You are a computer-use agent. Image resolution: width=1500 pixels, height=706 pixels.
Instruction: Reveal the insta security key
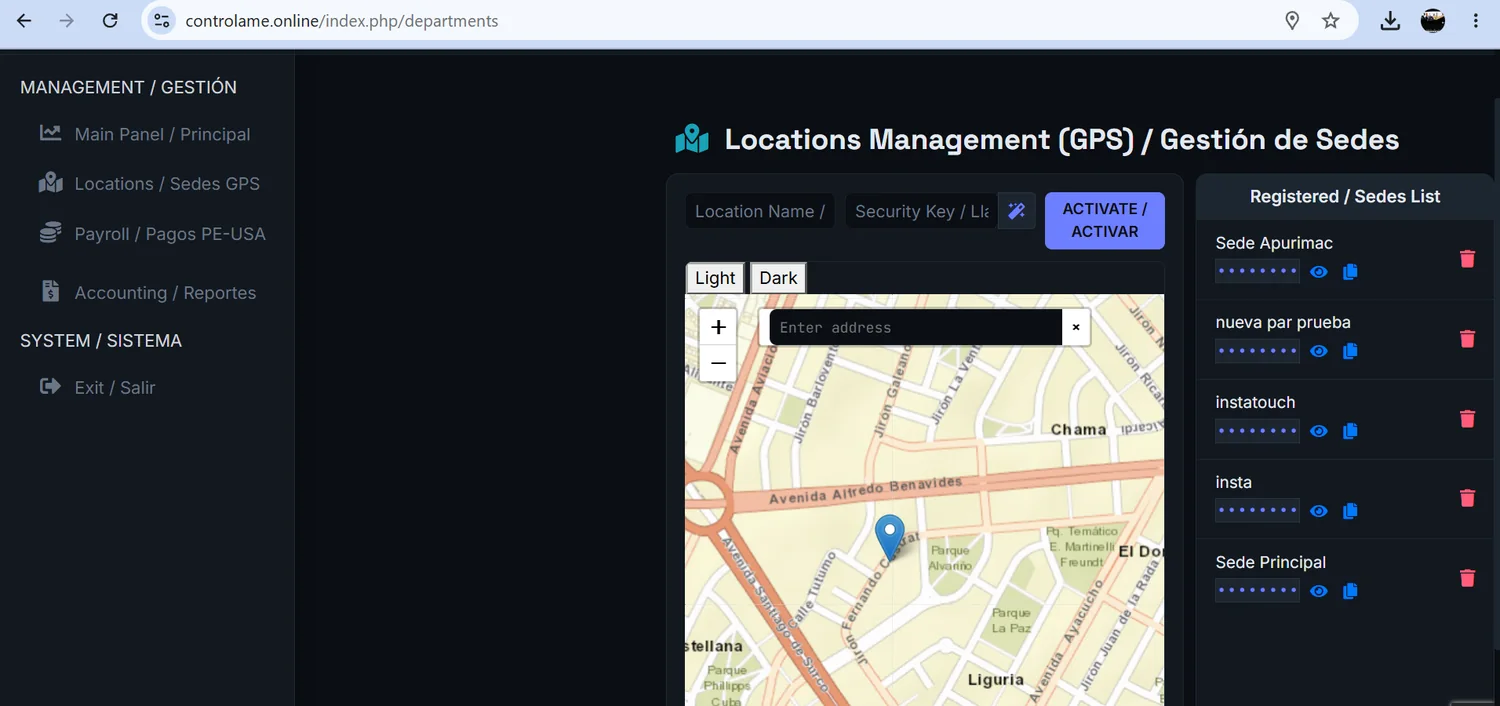pyautogui.click(x=1319, y=511)
